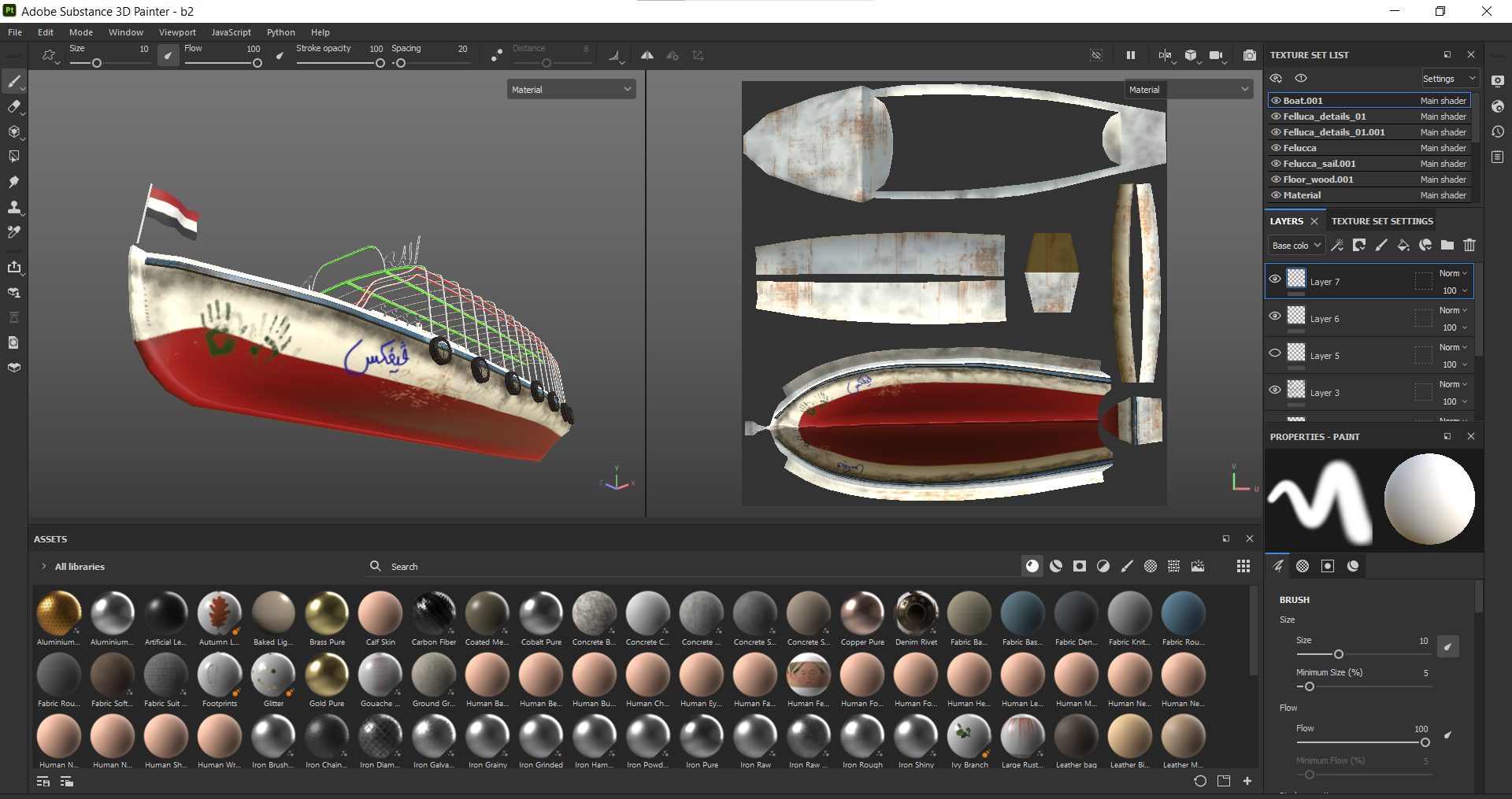Select the Clone stamp tool
The width and height of the screenshot is (1512, 799).
coord(13,207)
